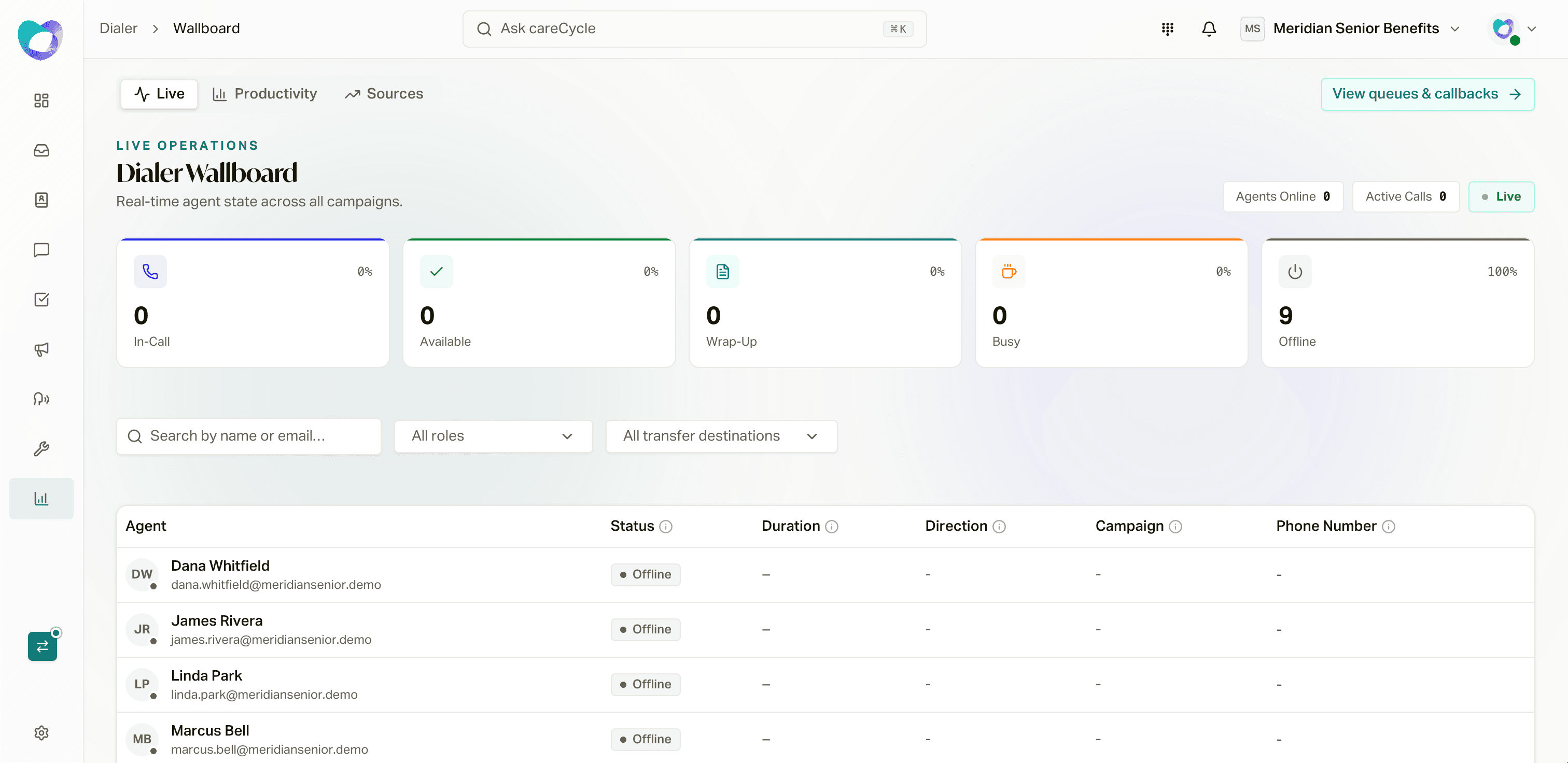Open the notifications bell
This screenshot has width=1568, height=763.
coord(1209,29)
